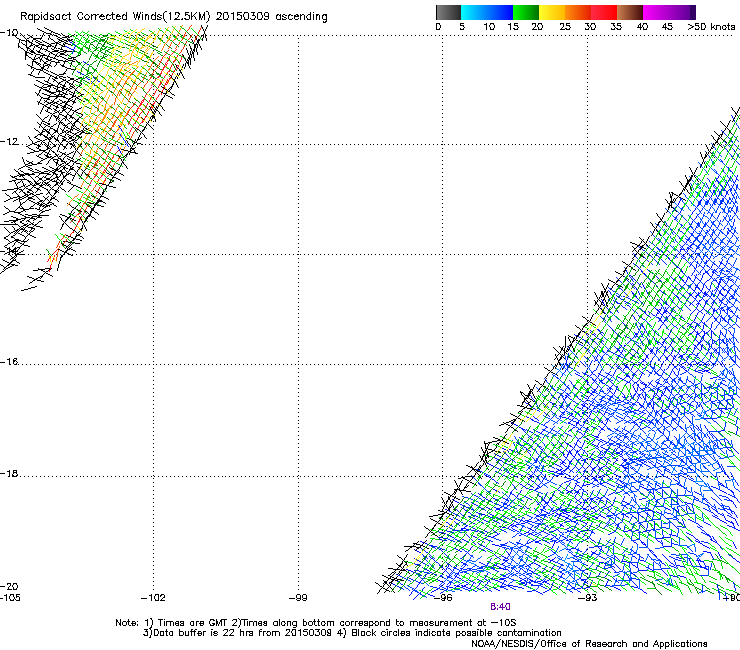Click the 'NOAA/NESDIS/Office of Research and Applications' credit

coord(589,643)
